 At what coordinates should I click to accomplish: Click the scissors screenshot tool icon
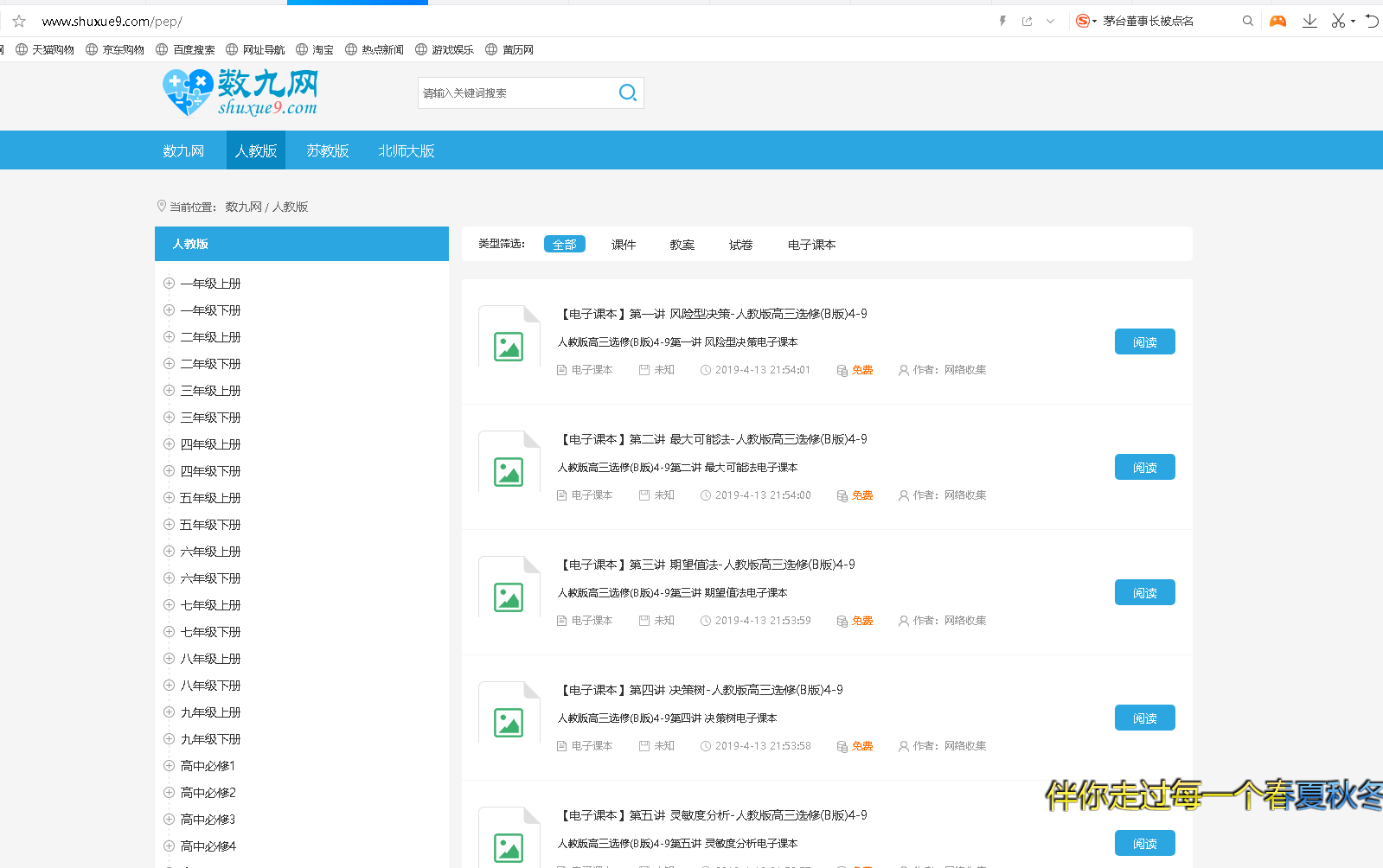1338,21
